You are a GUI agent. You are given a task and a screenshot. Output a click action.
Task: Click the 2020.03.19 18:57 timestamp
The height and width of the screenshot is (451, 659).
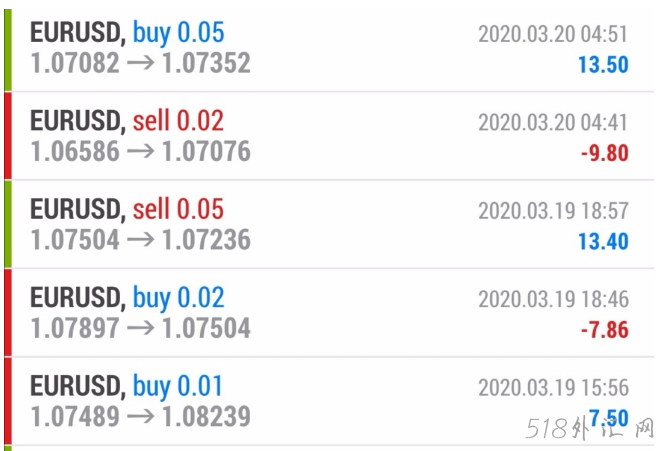click(553, 211)
